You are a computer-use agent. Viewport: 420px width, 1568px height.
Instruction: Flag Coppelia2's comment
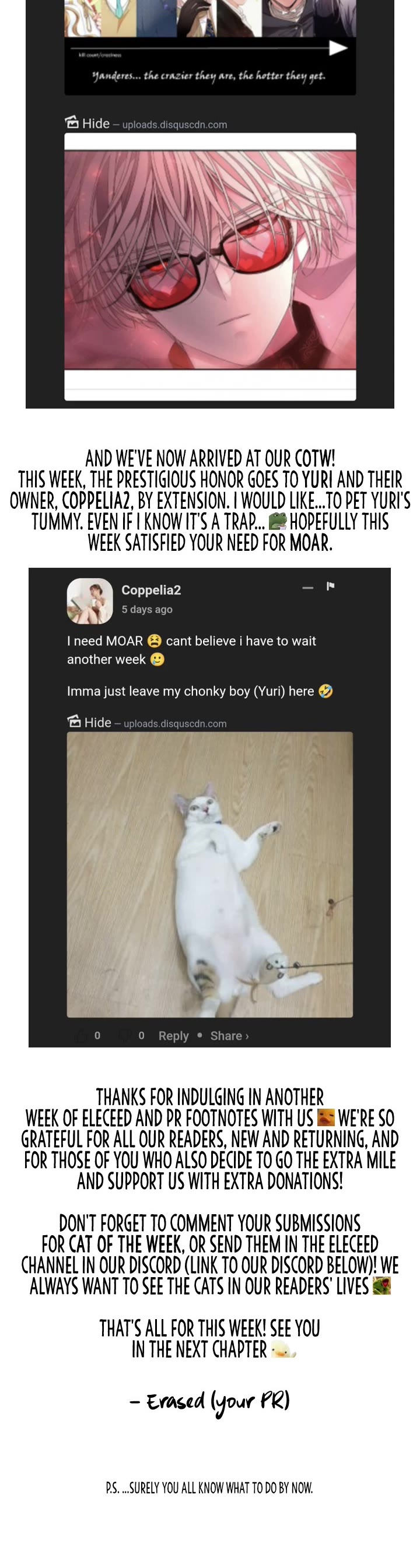pyautogui.click(x=330, y=586)
